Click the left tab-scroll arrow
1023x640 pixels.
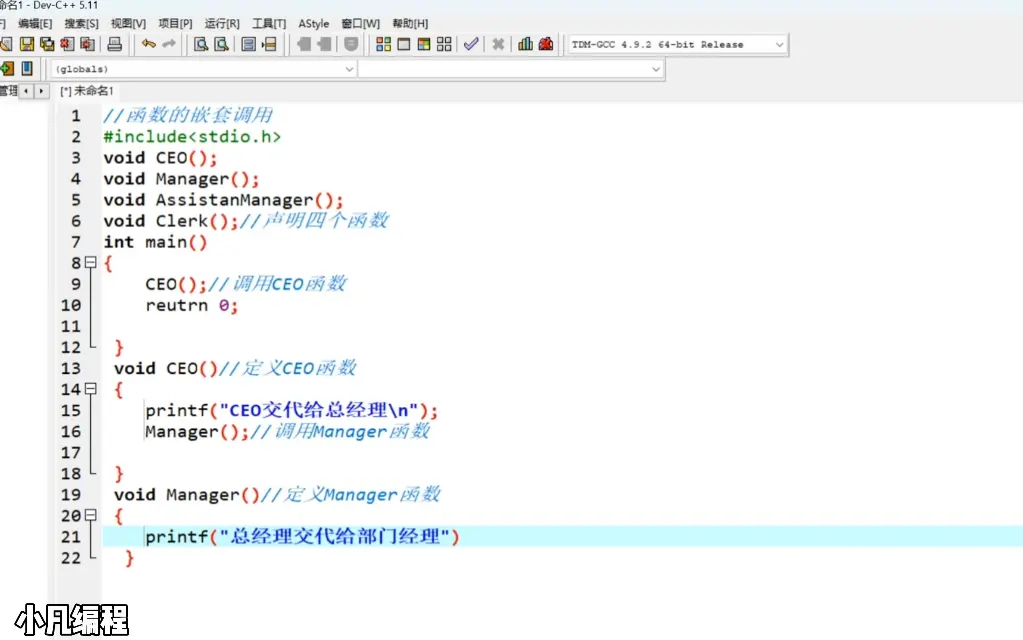[x=26, y=91]
